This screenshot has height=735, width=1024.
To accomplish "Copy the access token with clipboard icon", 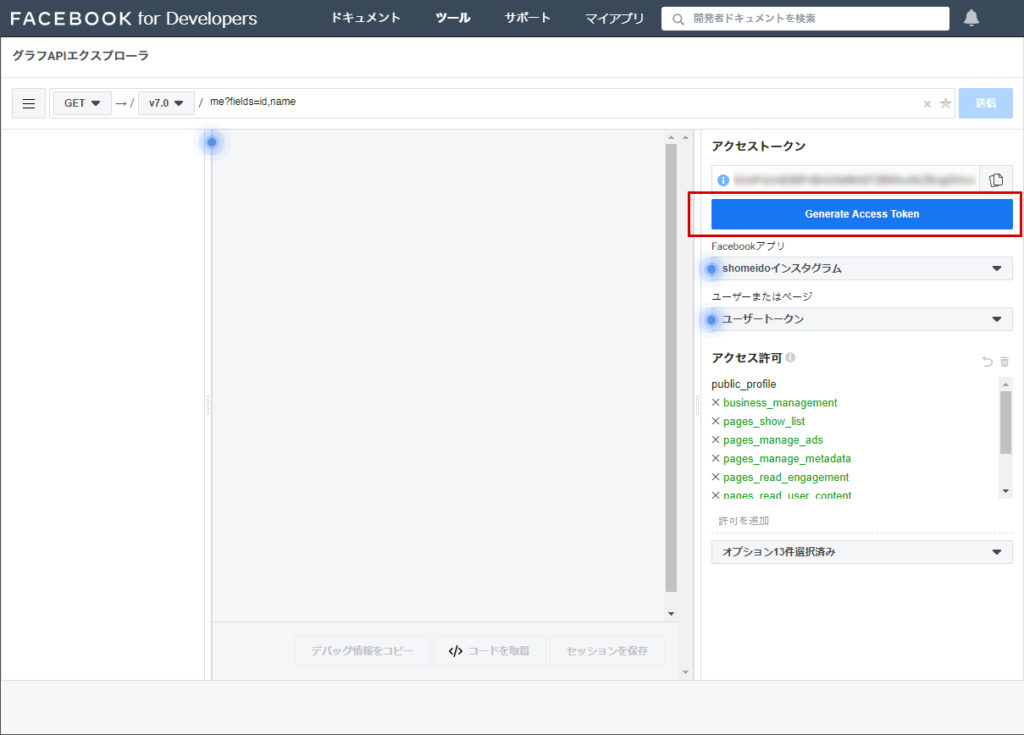I will (995, 180).
